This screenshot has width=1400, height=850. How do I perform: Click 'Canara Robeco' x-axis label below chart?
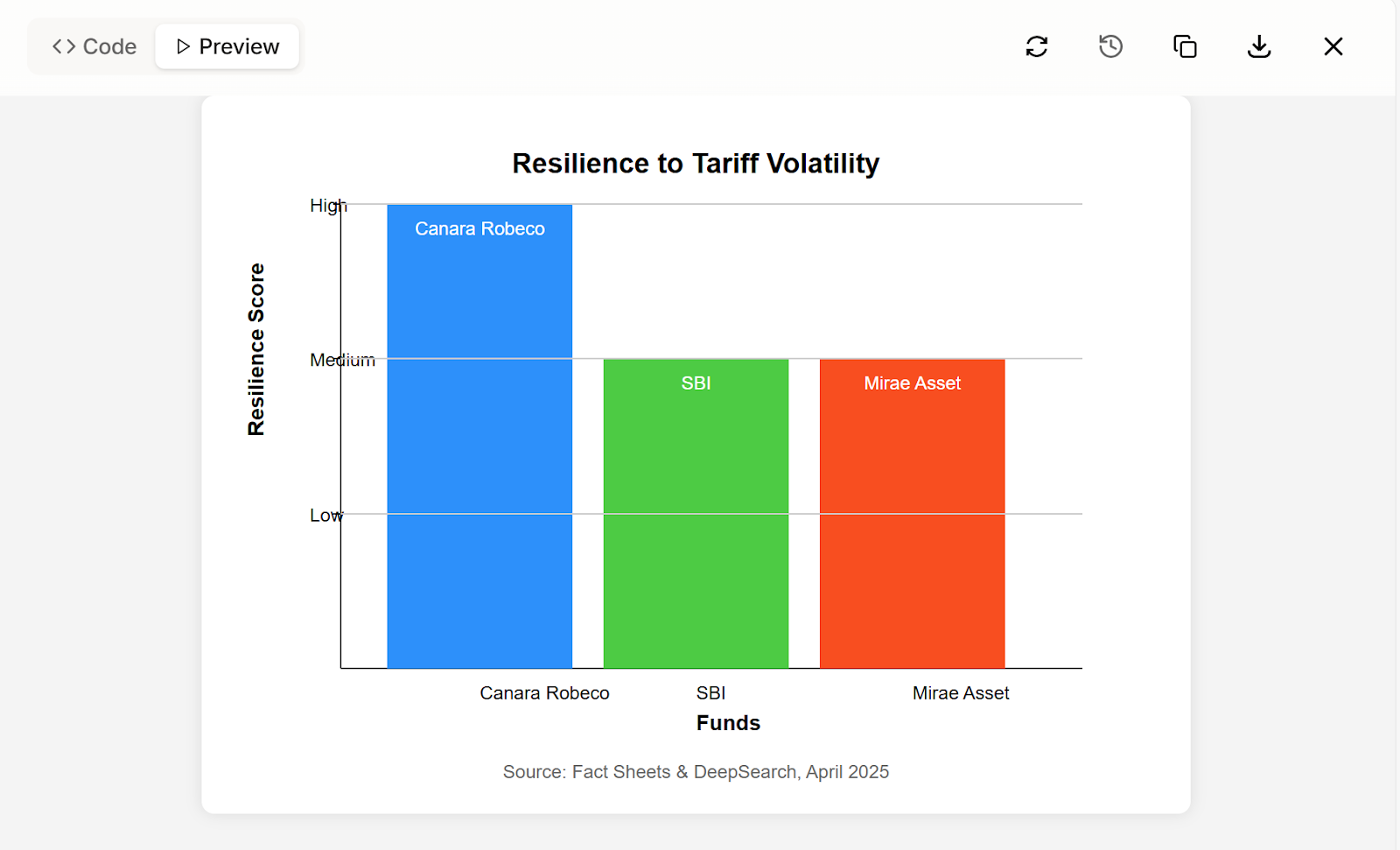[x=544, y=693]
